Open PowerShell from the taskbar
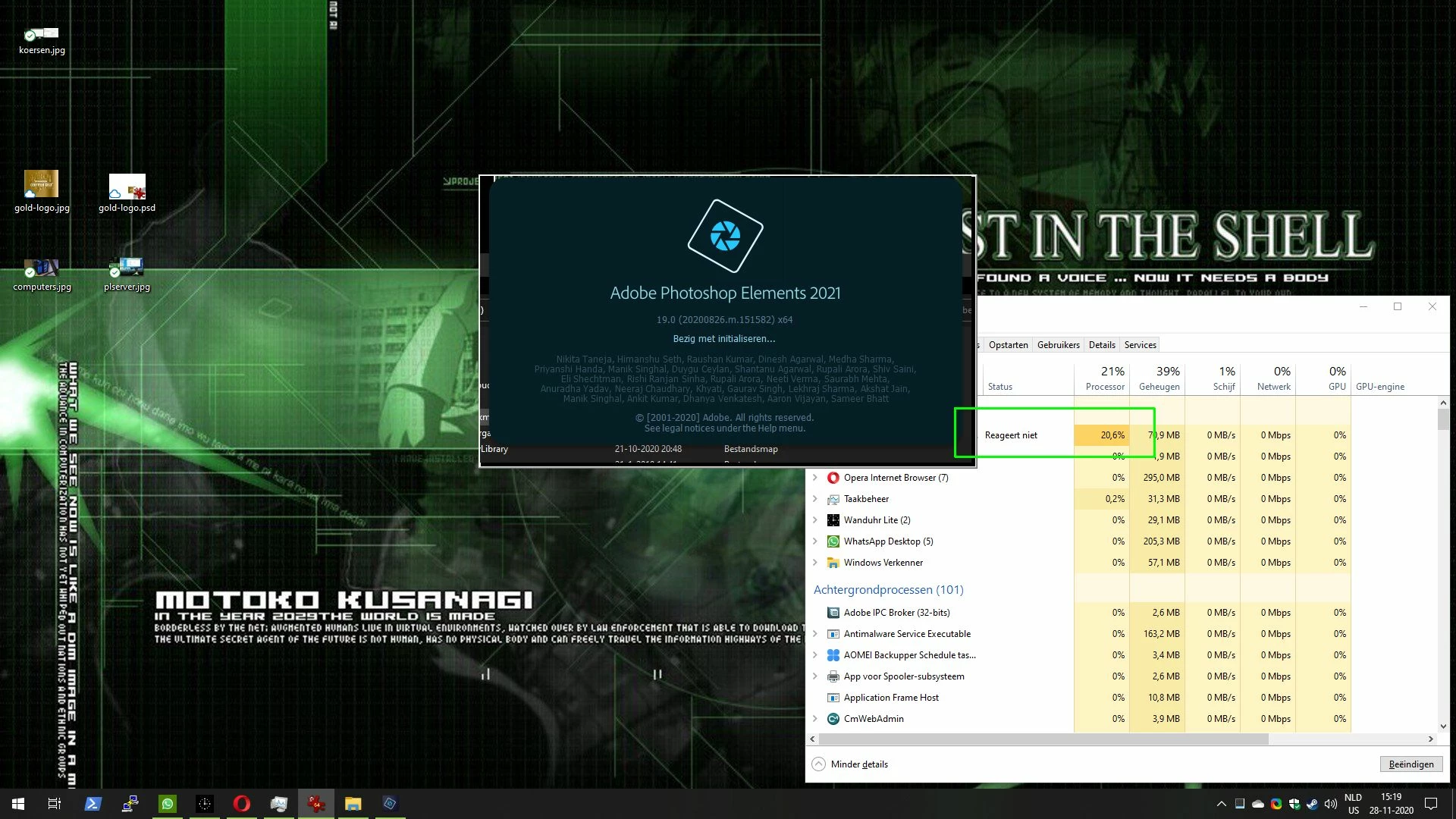The image size is (1456, 819). (93, 804)
